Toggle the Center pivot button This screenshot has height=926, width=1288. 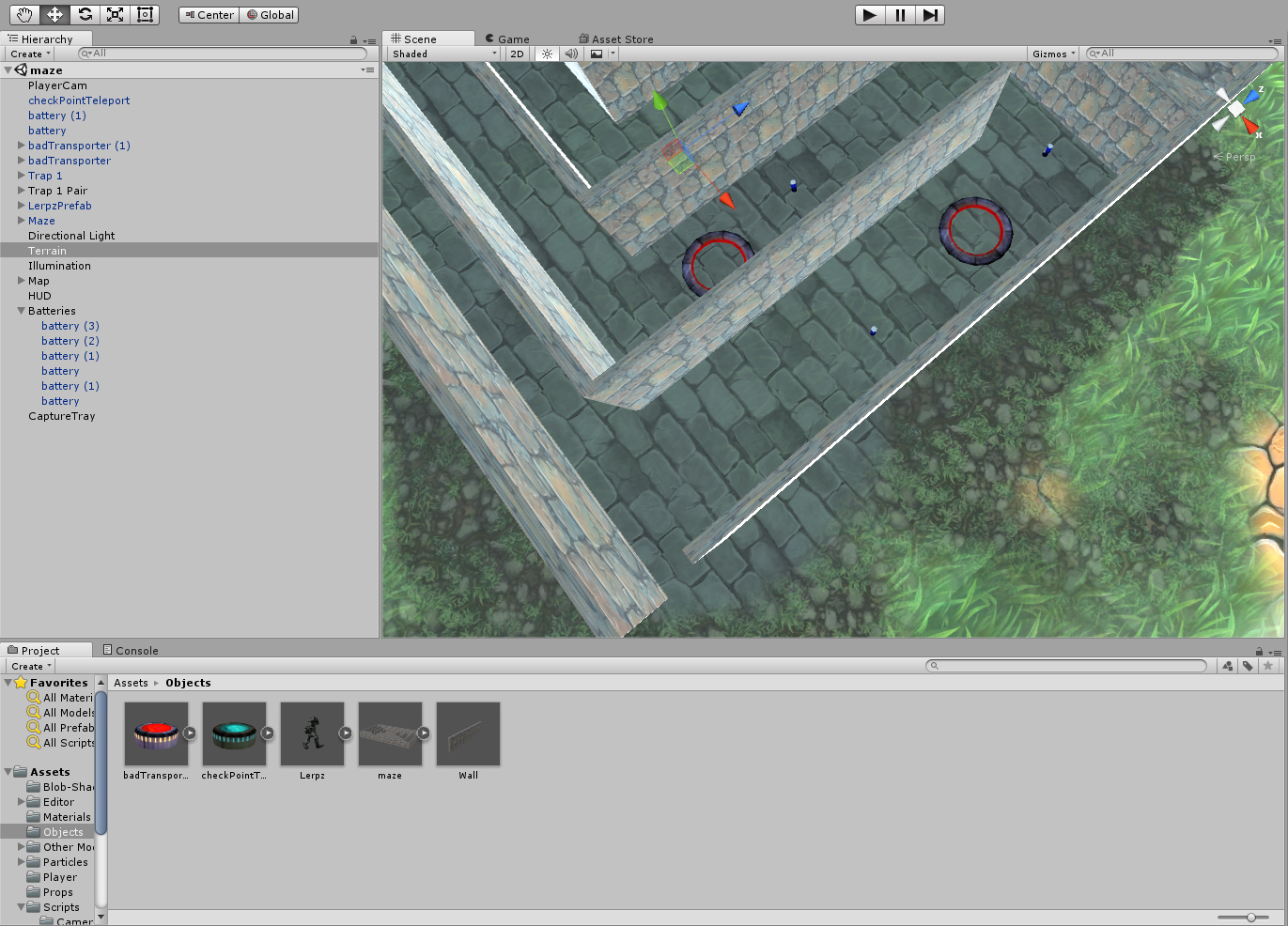(x=209, y=15)
